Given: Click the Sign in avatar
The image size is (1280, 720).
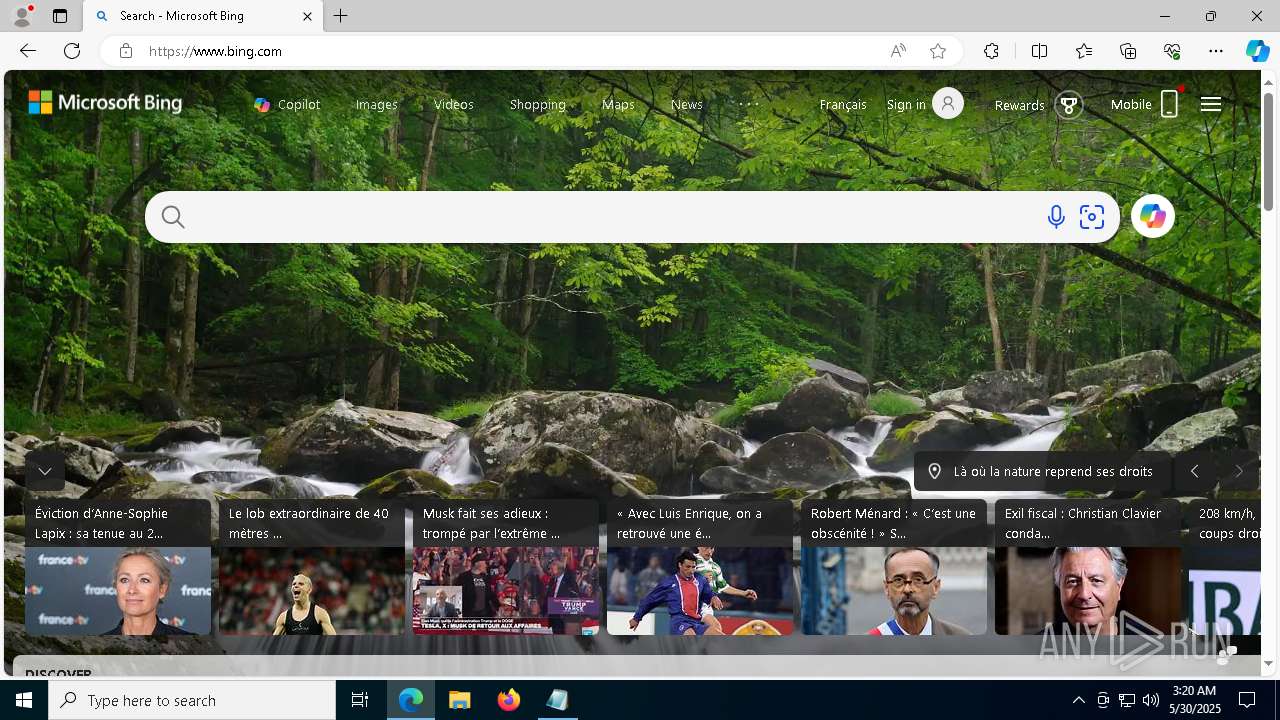Looking at the screenshot, I should click(x=948, y=104).
